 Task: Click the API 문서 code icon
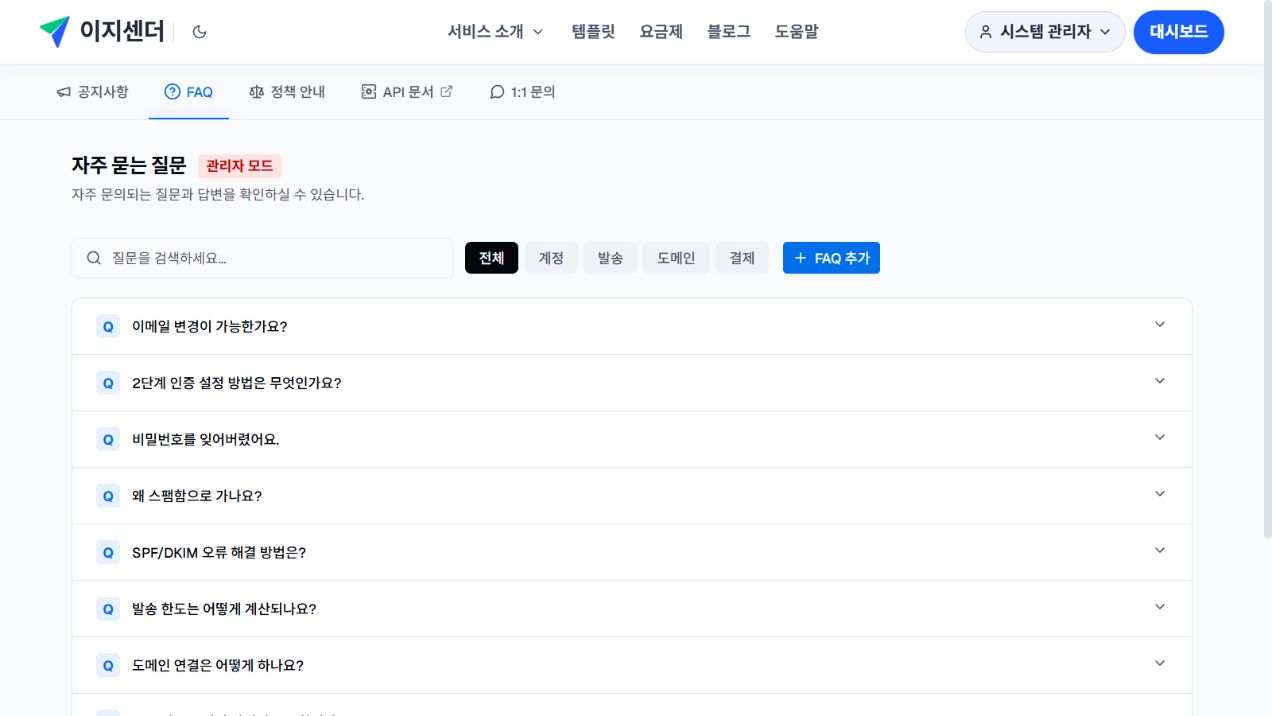tap(369, 92)
